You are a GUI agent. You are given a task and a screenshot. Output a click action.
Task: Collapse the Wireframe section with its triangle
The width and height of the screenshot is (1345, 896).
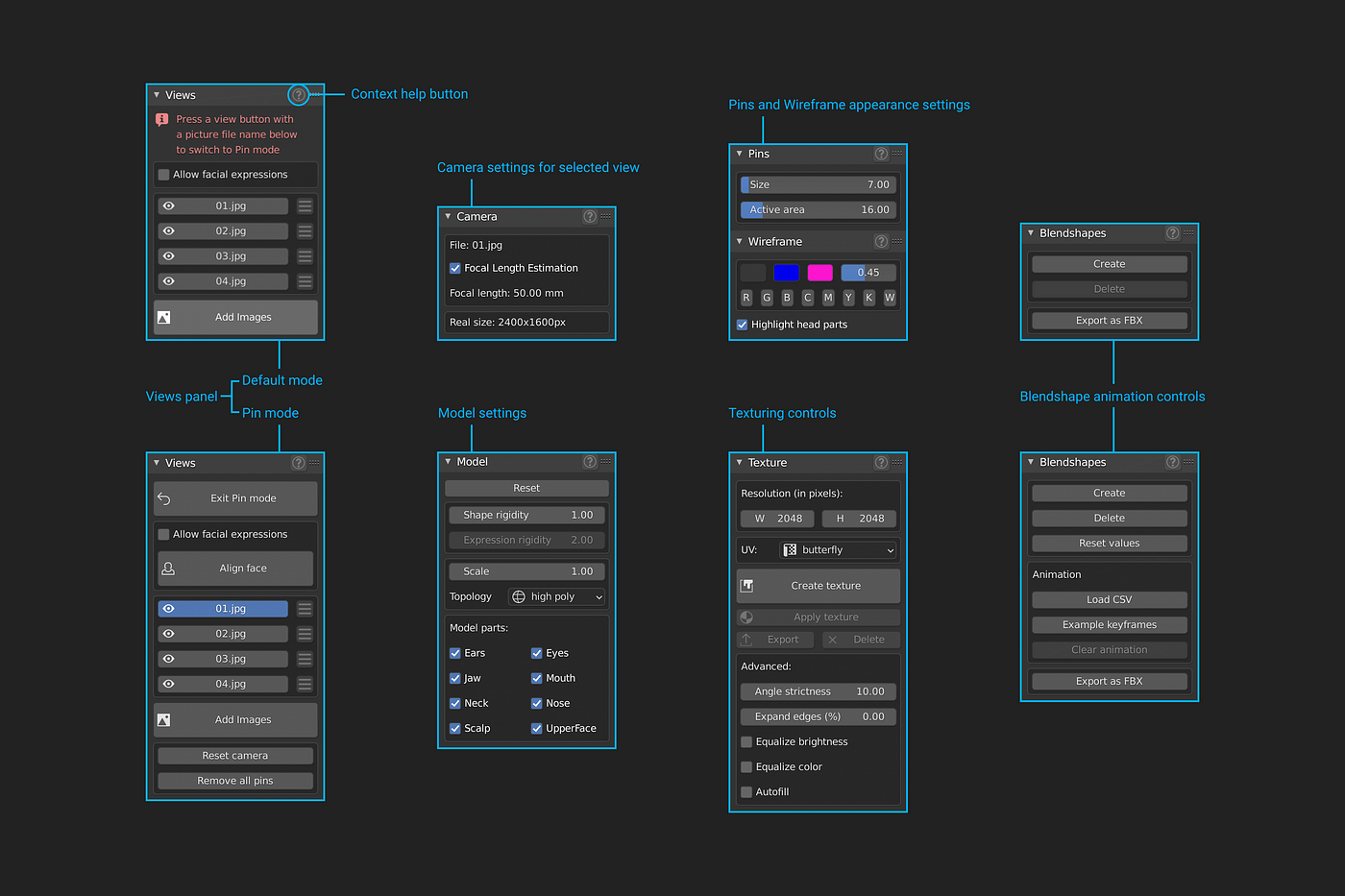tap(739, 242)
